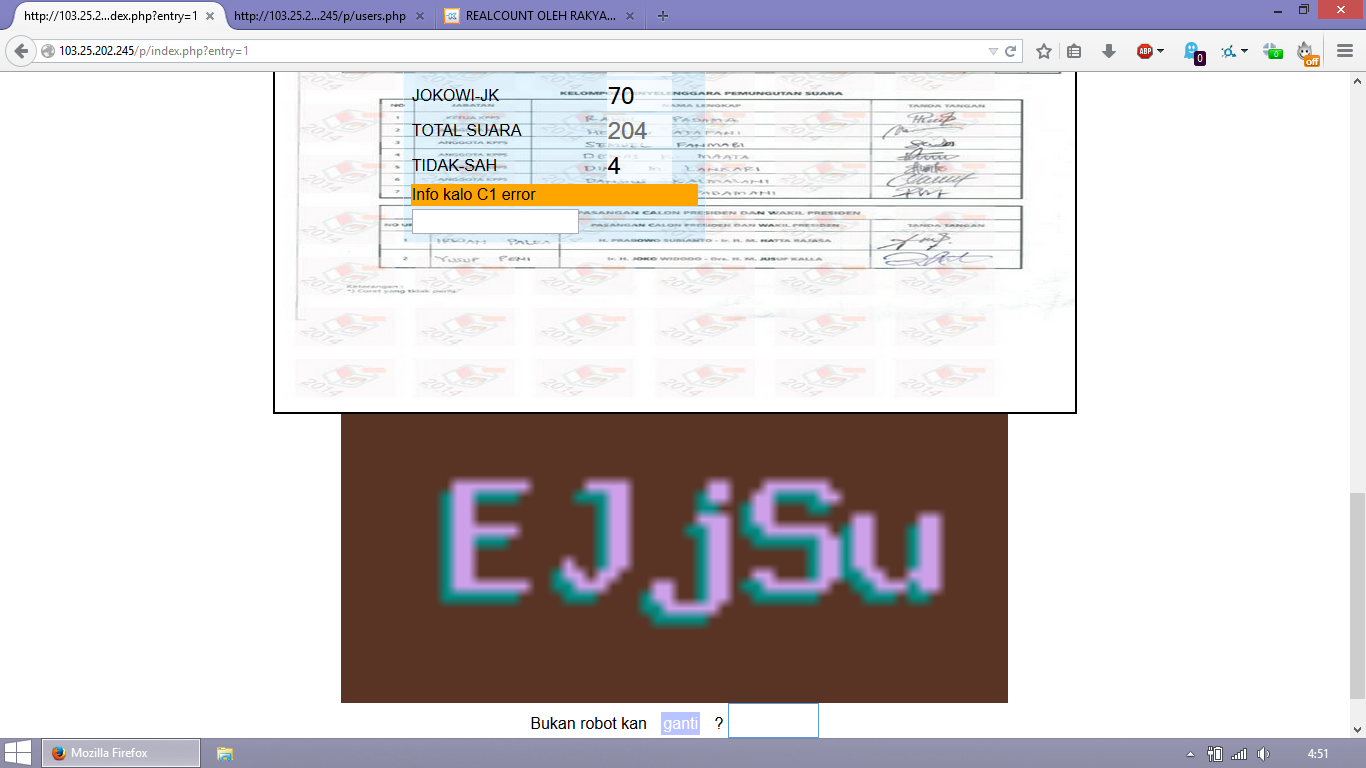1366x768 pixels.
Task: Click the volume speaker tray icon
Action: (1263, 753)
